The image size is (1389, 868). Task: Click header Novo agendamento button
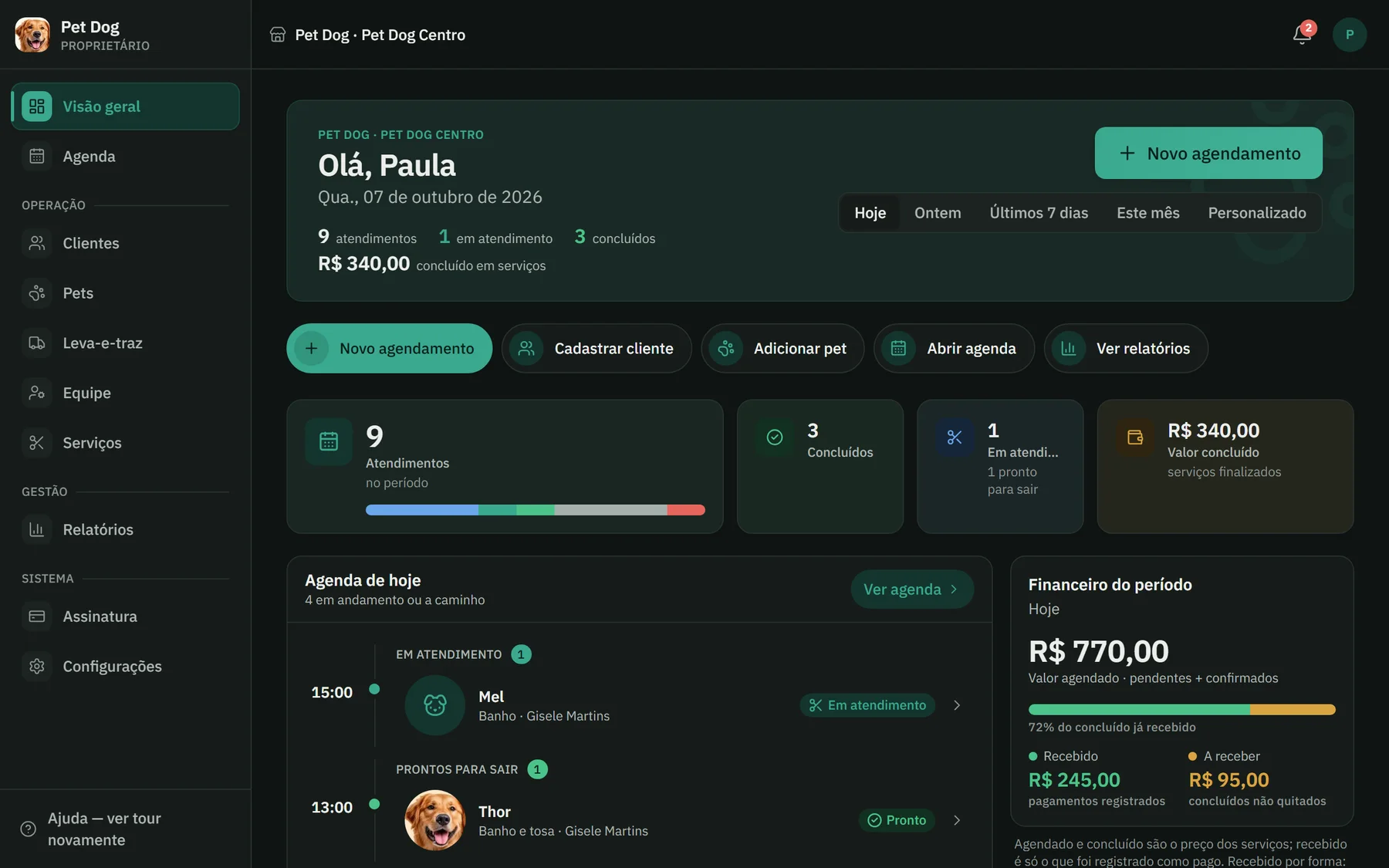[x=1208, y=154]
